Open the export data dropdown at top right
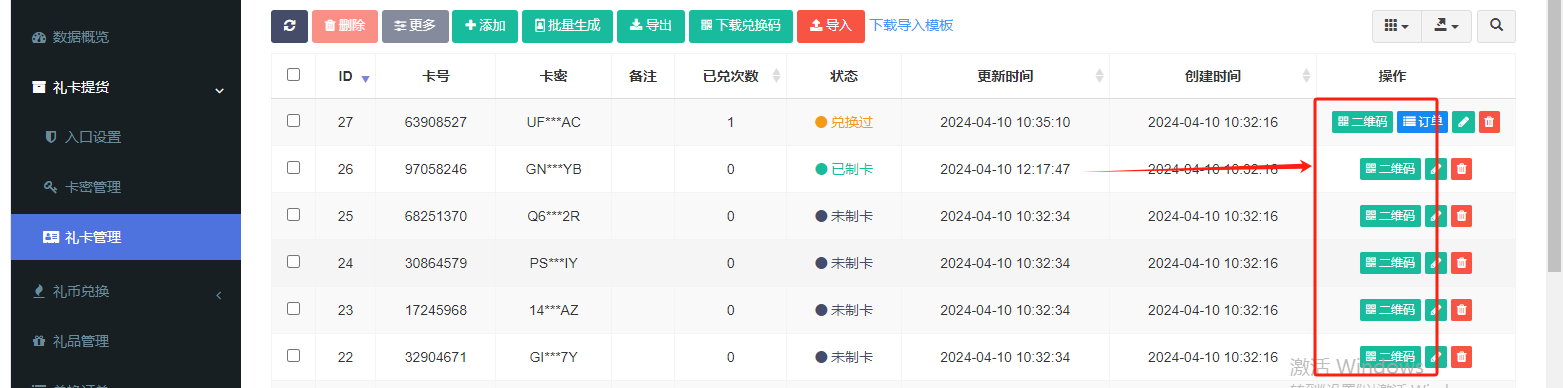Screen dimensions: 1563x388 pos(1446,26)
